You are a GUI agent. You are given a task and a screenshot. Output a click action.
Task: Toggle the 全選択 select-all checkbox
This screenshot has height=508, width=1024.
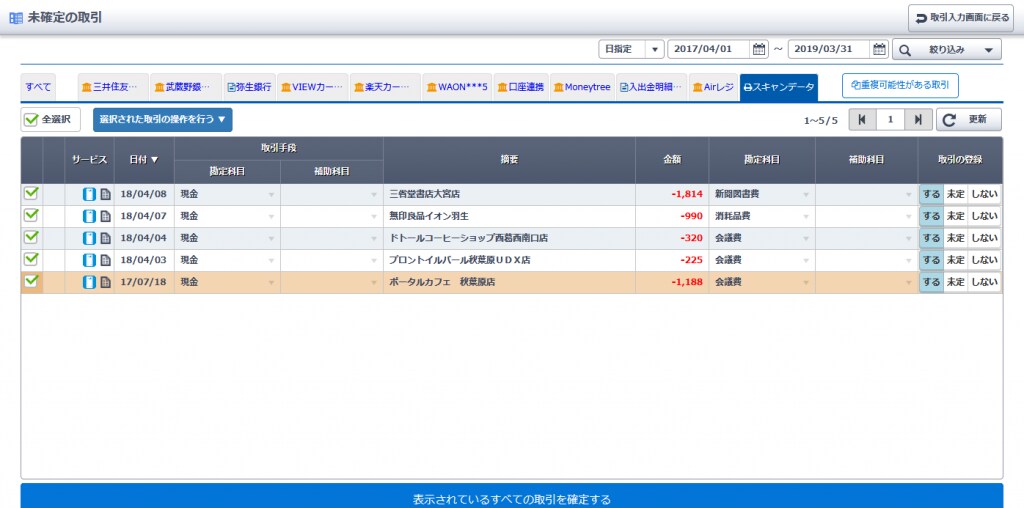(x=31, y=119)
